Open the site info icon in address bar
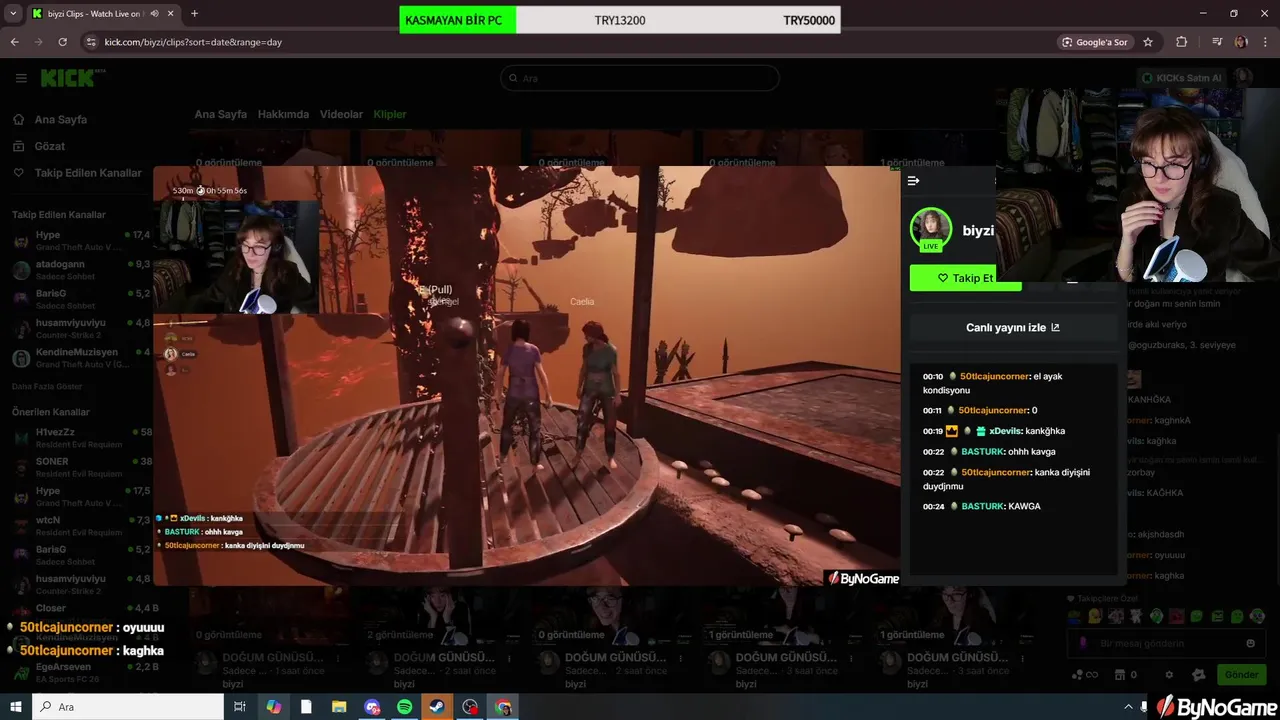Screen dimensions: 1280x720 (92, 42)
